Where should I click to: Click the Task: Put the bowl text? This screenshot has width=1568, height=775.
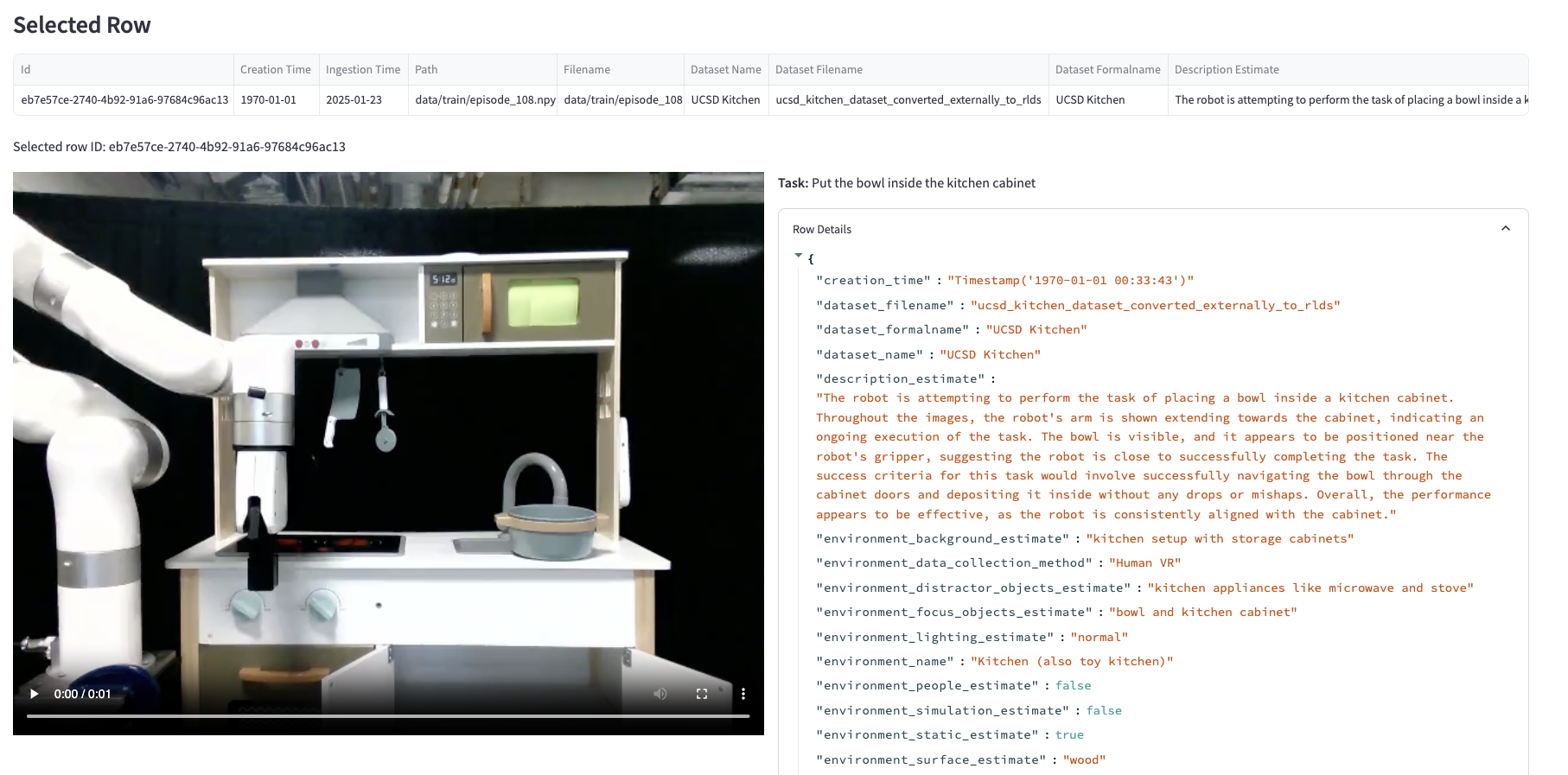coord(907,183)
